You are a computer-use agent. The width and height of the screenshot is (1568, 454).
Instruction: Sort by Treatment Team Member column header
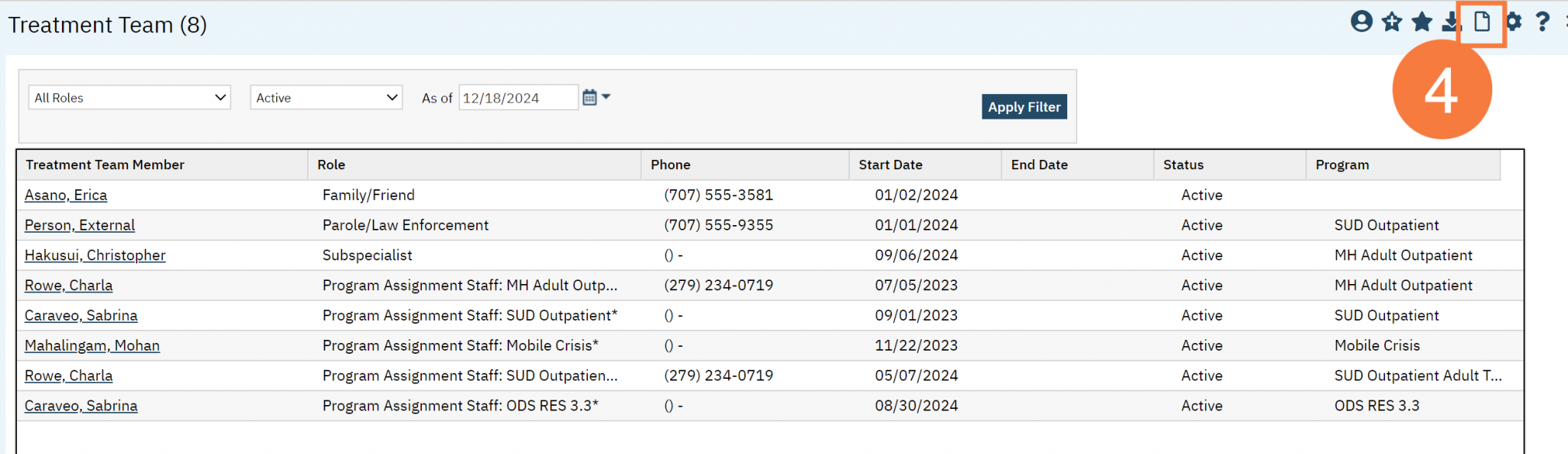pyautogui.click(x=105, y=165)
